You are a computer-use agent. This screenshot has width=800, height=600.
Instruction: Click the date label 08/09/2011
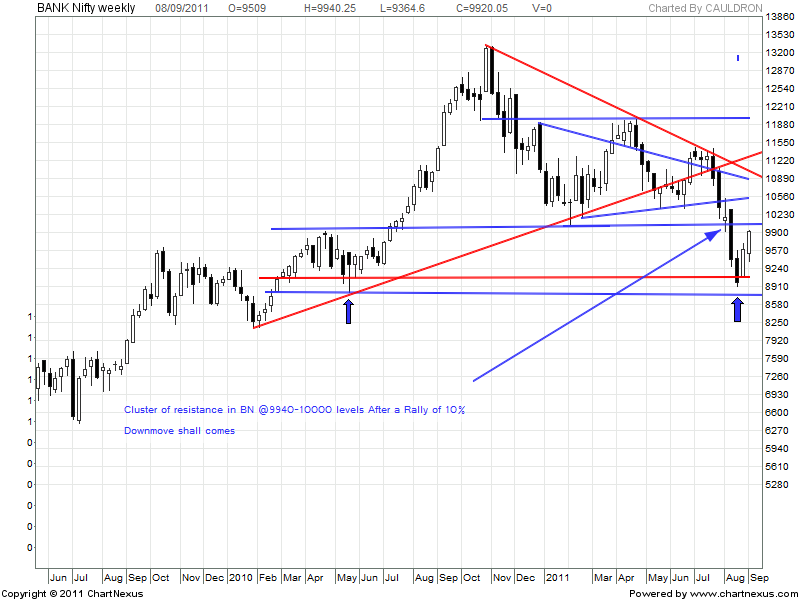(x=181, y=8)
